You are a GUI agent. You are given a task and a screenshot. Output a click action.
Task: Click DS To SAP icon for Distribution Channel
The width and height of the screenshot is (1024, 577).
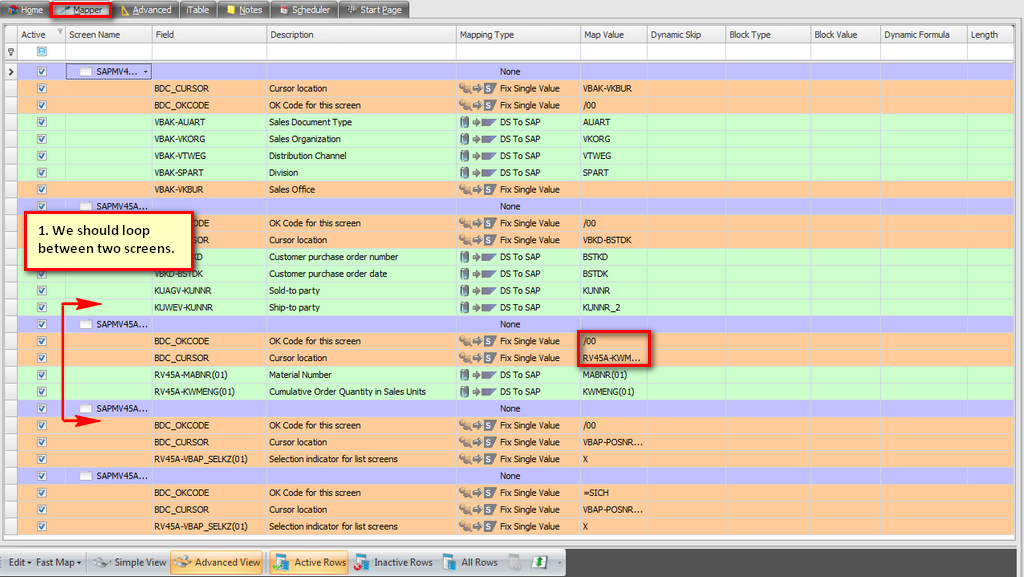tap(477, 156)
